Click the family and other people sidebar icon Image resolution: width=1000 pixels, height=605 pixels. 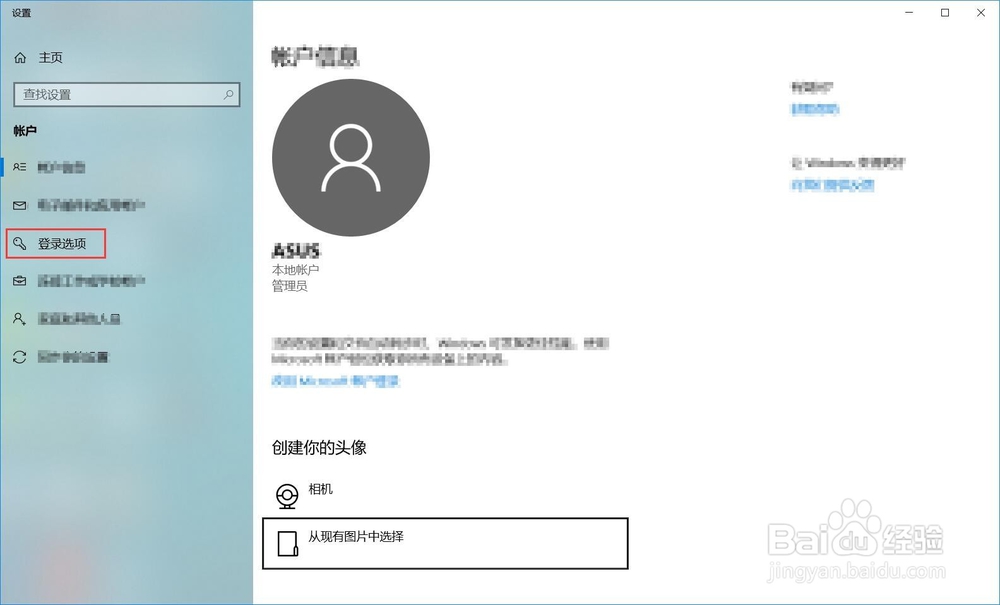21,319
